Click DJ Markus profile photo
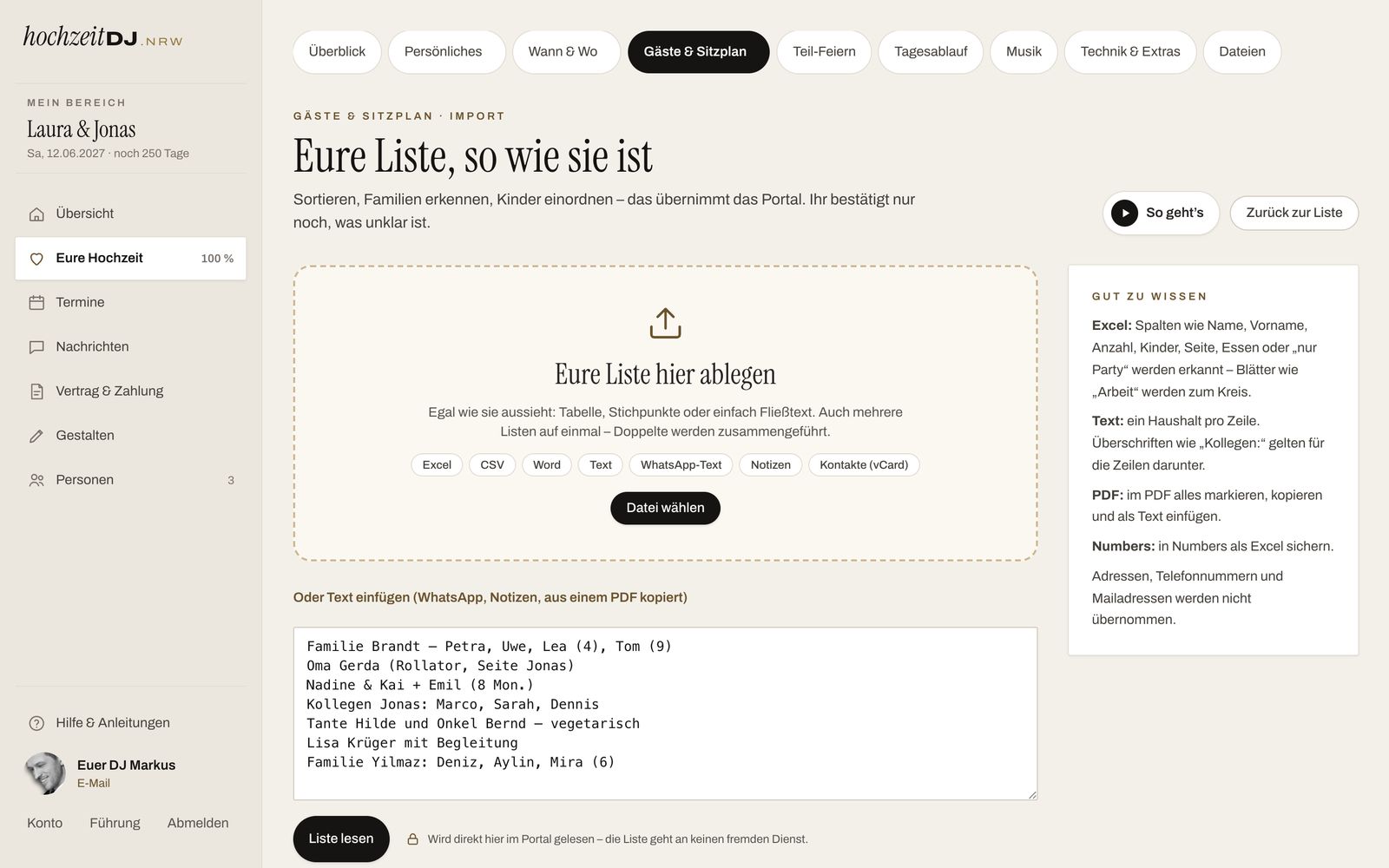Screen dimensions: 1389x868 pos(45,773)
